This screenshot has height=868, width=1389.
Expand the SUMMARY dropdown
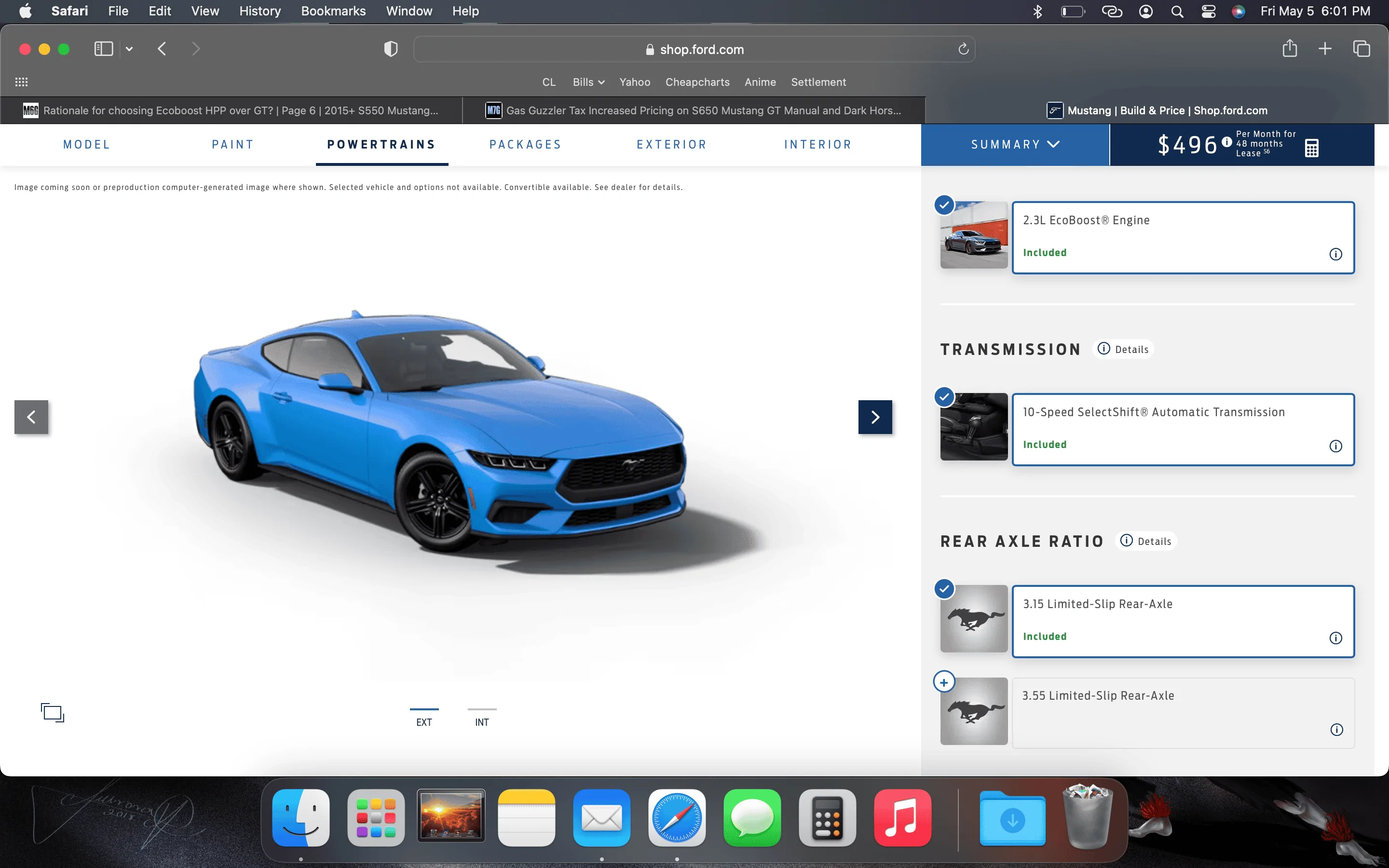[1015, 145]
